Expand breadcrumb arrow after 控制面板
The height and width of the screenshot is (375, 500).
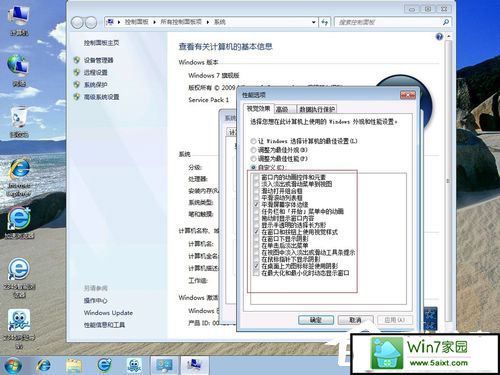coord(154,22)
